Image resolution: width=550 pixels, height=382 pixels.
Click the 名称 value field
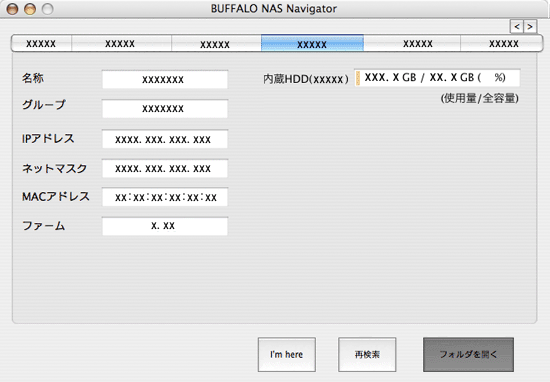pos(165,79)
